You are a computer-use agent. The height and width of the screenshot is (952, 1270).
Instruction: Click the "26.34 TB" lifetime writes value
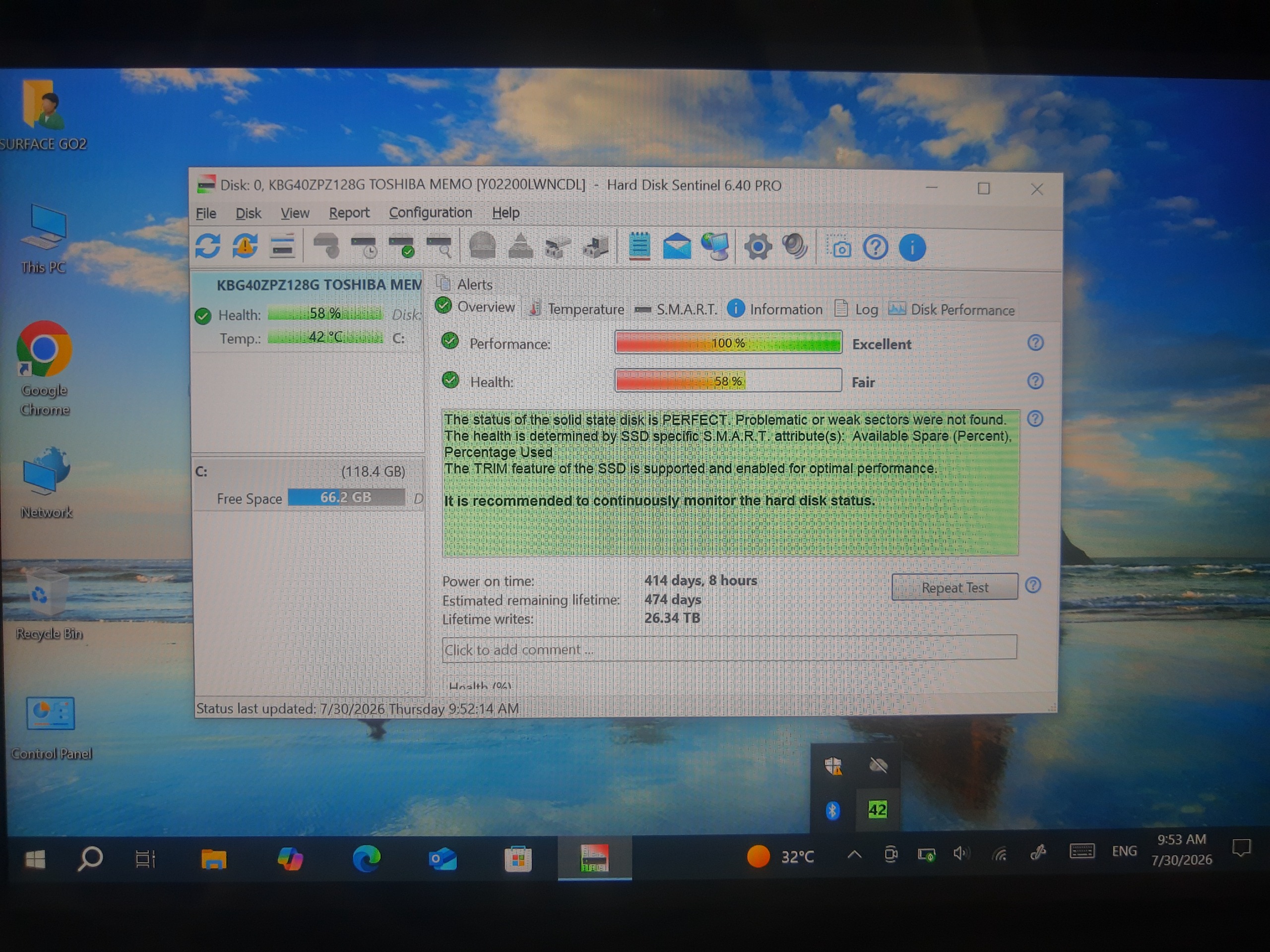coord(672,619)
